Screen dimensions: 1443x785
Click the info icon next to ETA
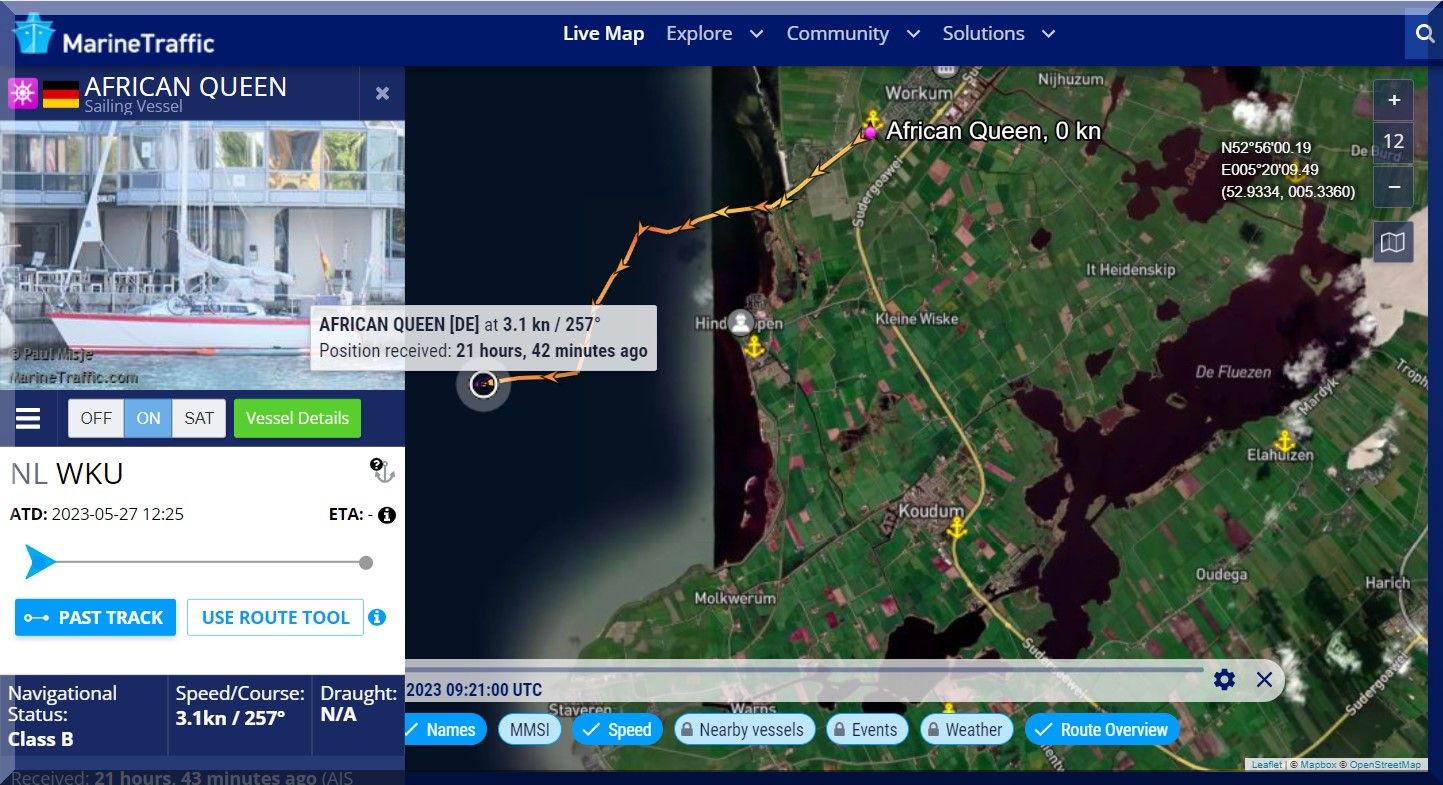point(387,515)
